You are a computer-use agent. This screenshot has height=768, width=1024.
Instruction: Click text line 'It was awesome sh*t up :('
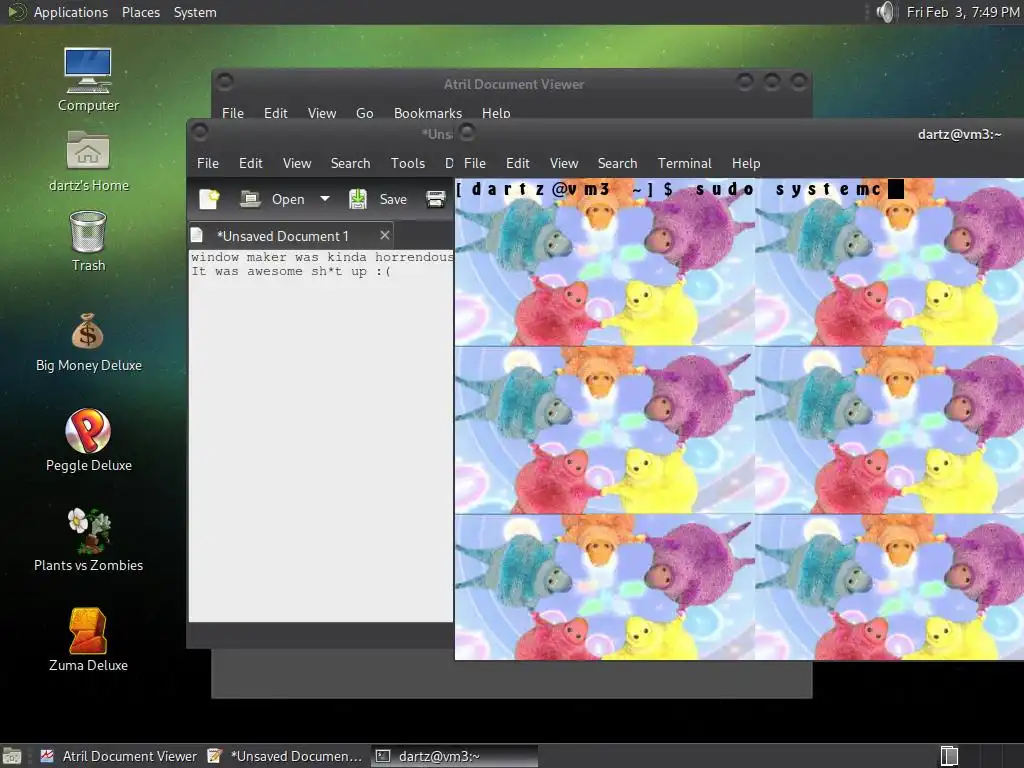pyautogui.click(x=291, y=271)
